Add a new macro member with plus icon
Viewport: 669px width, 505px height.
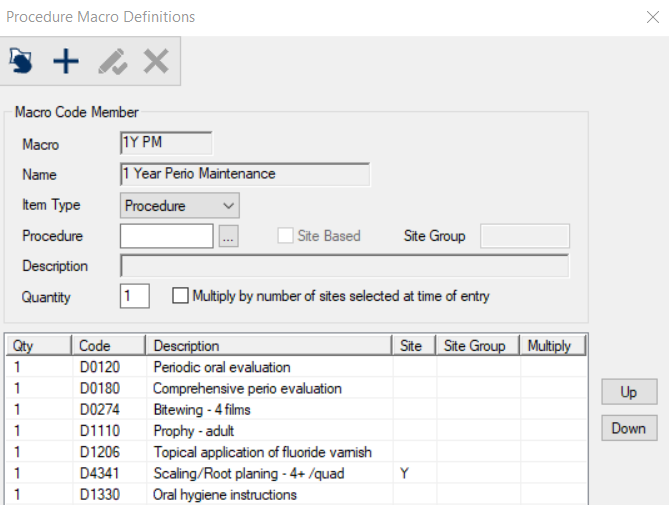pyautogui.click(x=66, y=61)
